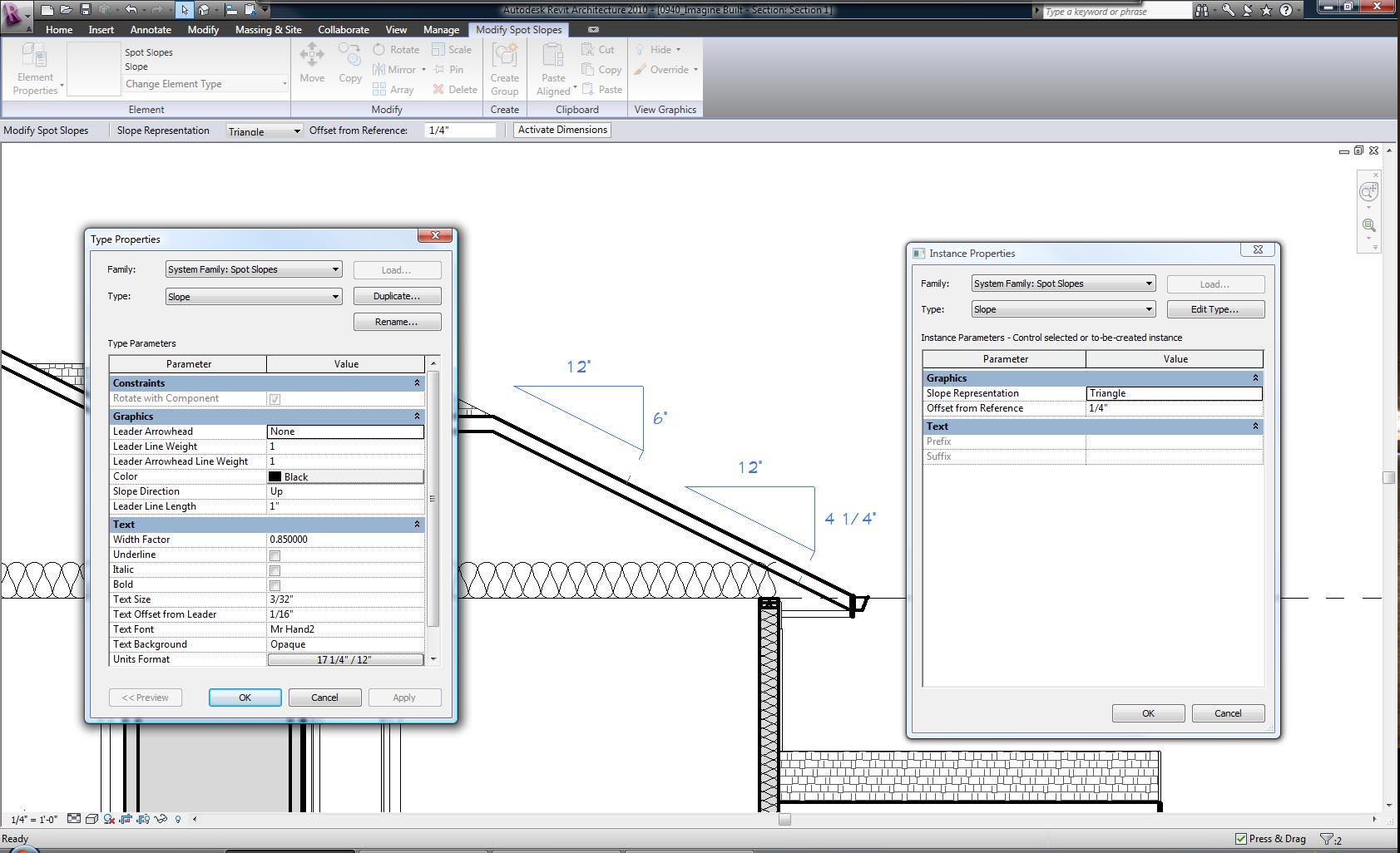The image size is (1400, 853).
Task: Click the Offset from Reference input field
Action: click(460, 131)
